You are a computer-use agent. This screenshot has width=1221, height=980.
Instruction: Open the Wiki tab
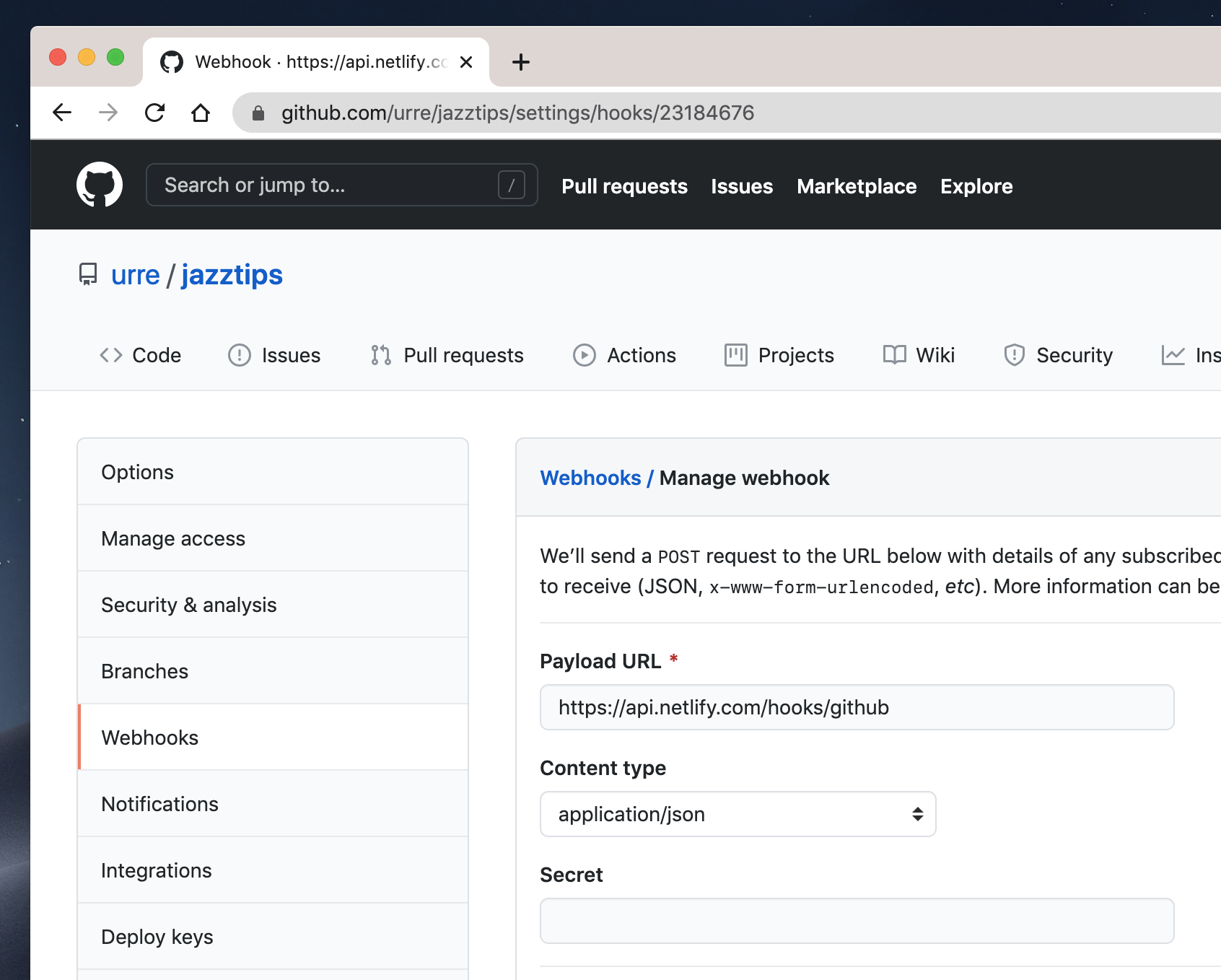[919, 355]
